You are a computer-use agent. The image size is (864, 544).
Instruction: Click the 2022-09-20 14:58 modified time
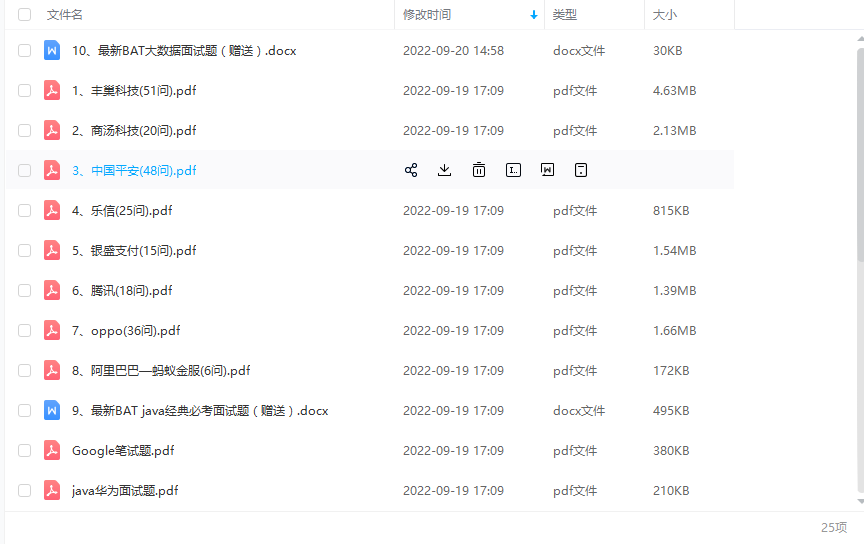[453, 51]
